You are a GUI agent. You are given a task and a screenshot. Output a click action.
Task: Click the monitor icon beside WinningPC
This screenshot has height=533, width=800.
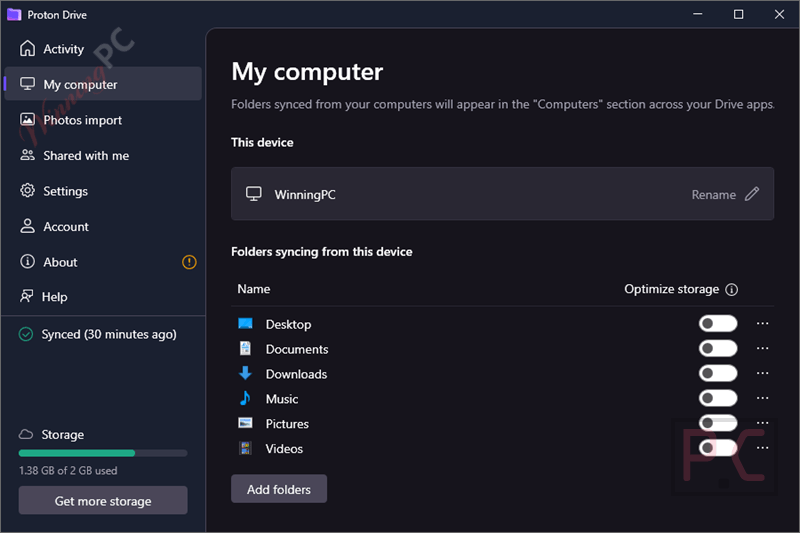(254, 194)
